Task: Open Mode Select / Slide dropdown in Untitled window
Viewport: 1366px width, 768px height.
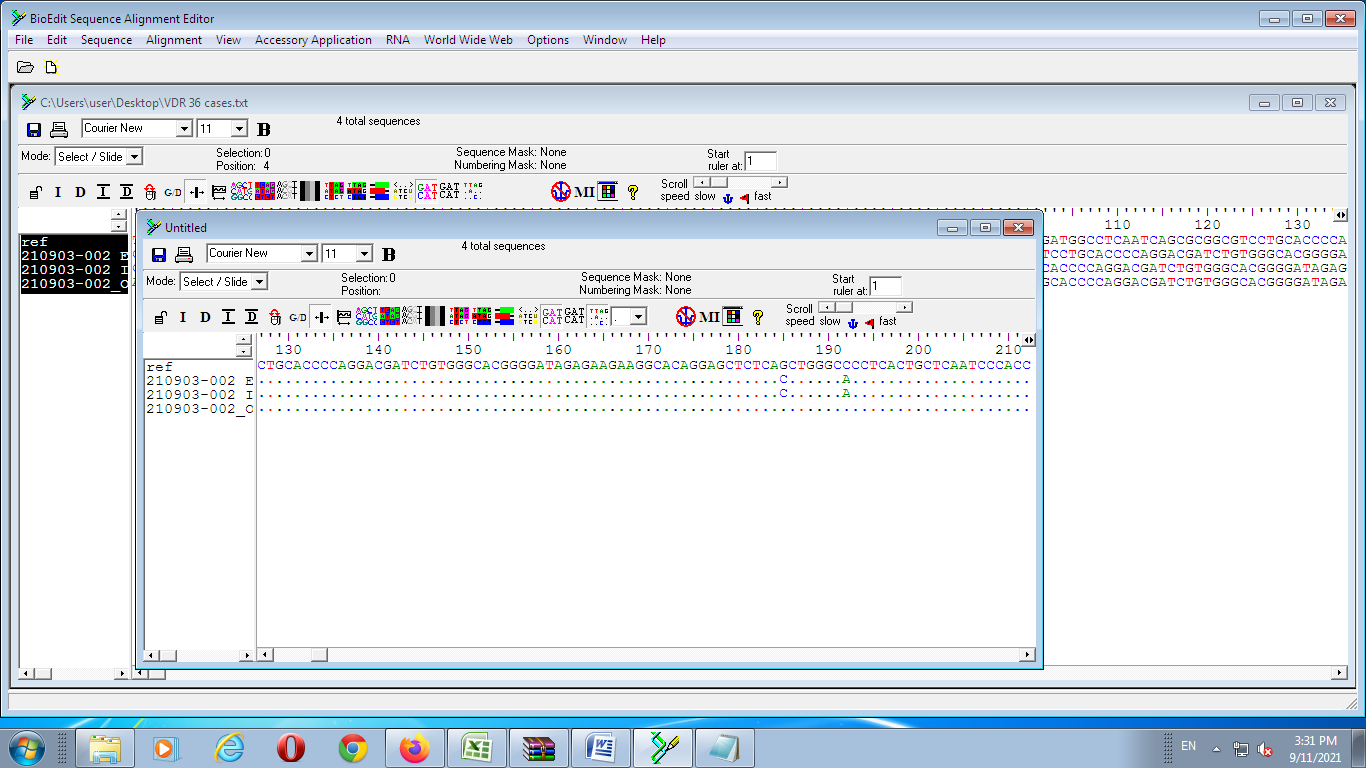Action: pyautogui.click(x=259, y=282)
